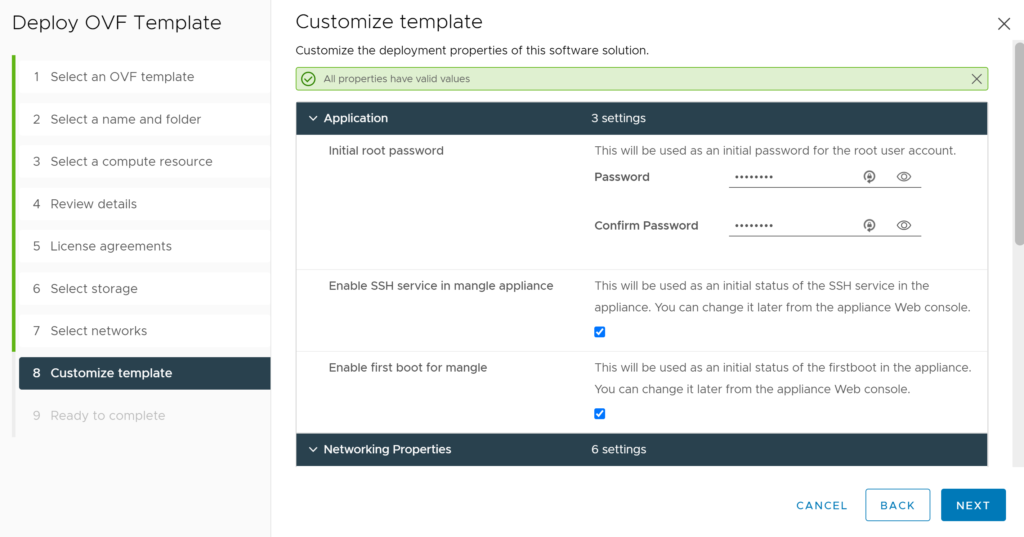Collapse the Application settings section

313,118
